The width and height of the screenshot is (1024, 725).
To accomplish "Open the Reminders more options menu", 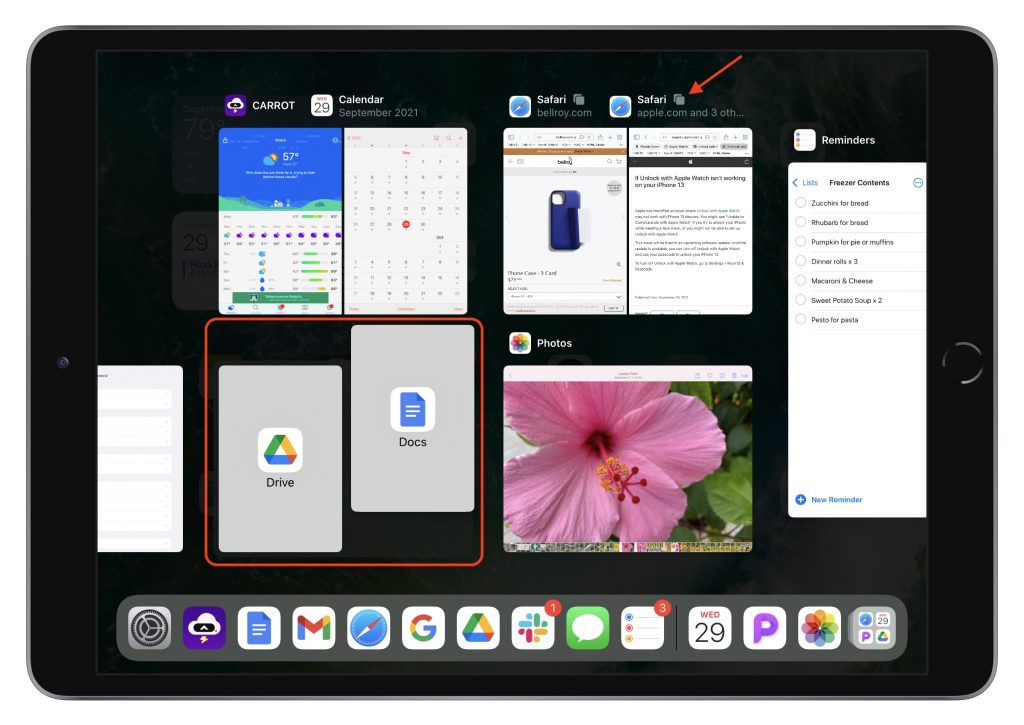I will point(917,183).
